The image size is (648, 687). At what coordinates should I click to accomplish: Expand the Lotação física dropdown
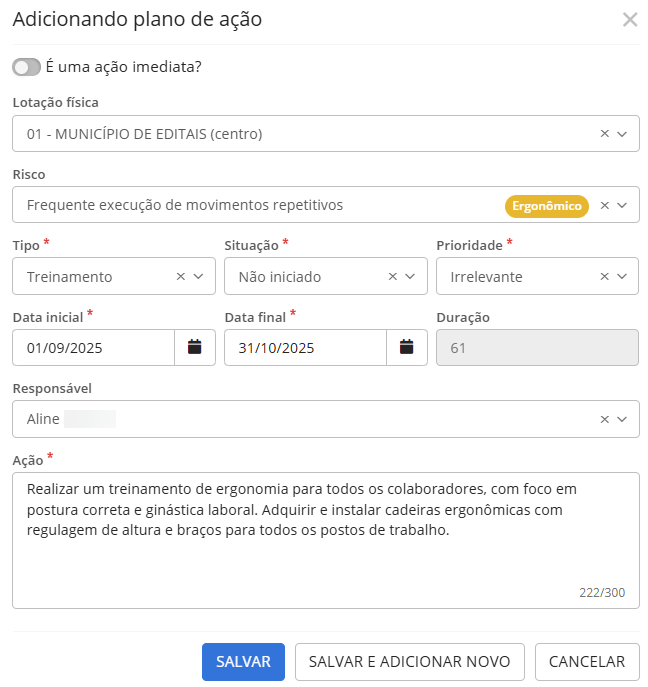[x=622, y=134]
